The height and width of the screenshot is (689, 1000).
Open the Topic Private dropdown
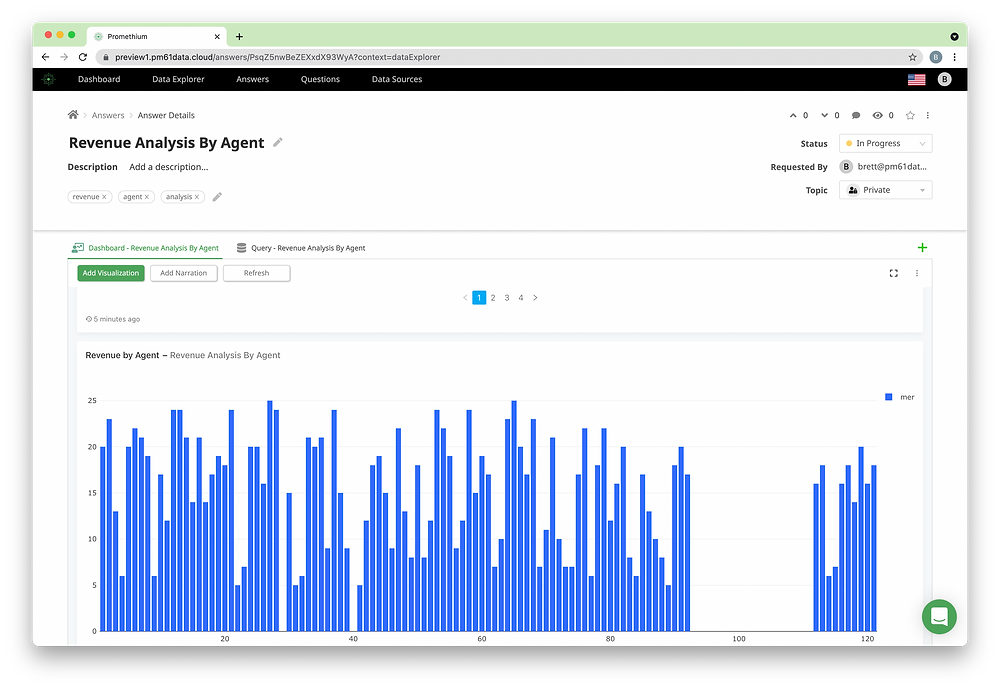[x=884, y=190]
